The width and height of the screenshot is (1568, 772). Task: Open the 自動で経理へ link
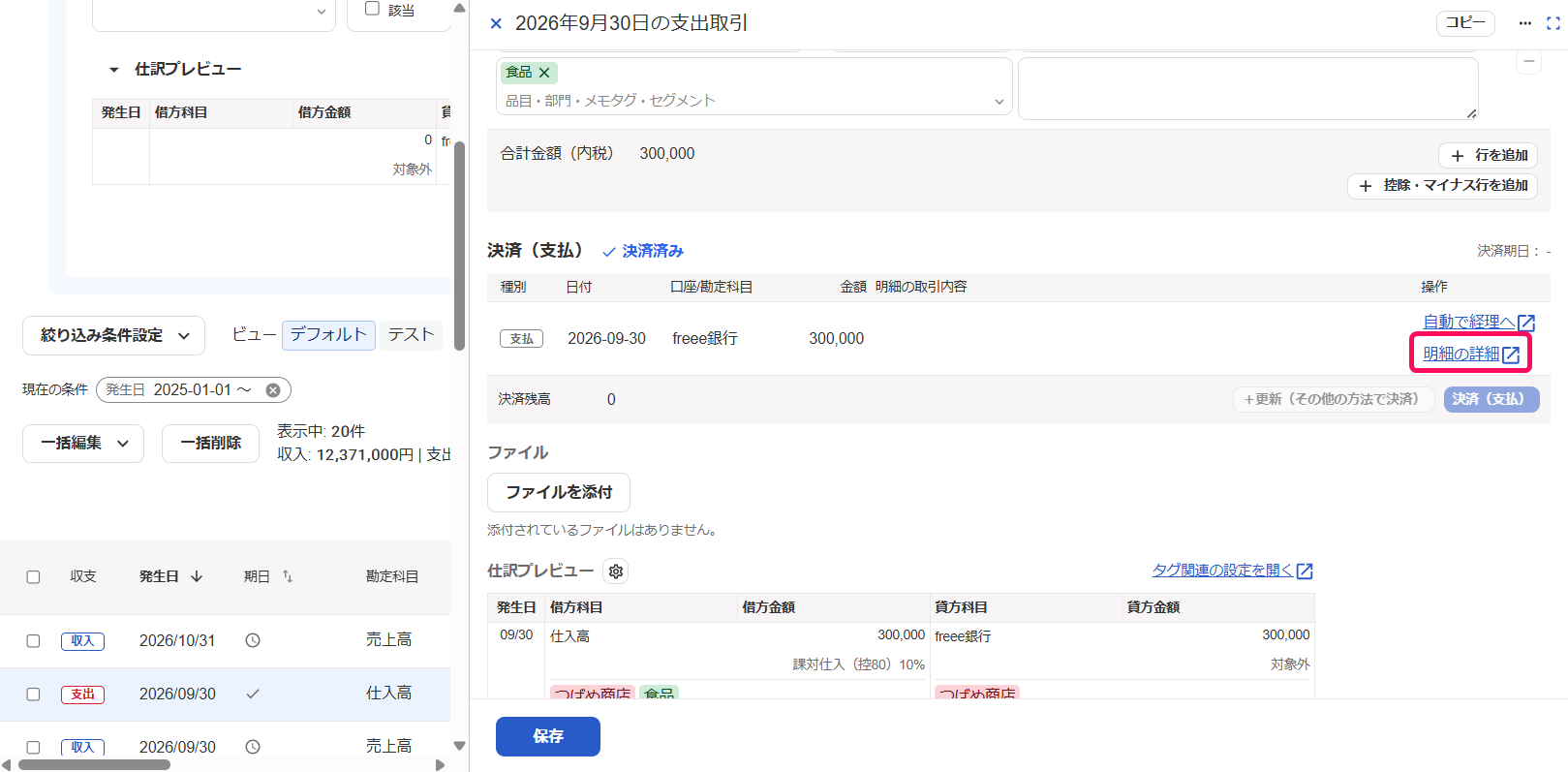pyautogui.click(x=1479, y=323)
